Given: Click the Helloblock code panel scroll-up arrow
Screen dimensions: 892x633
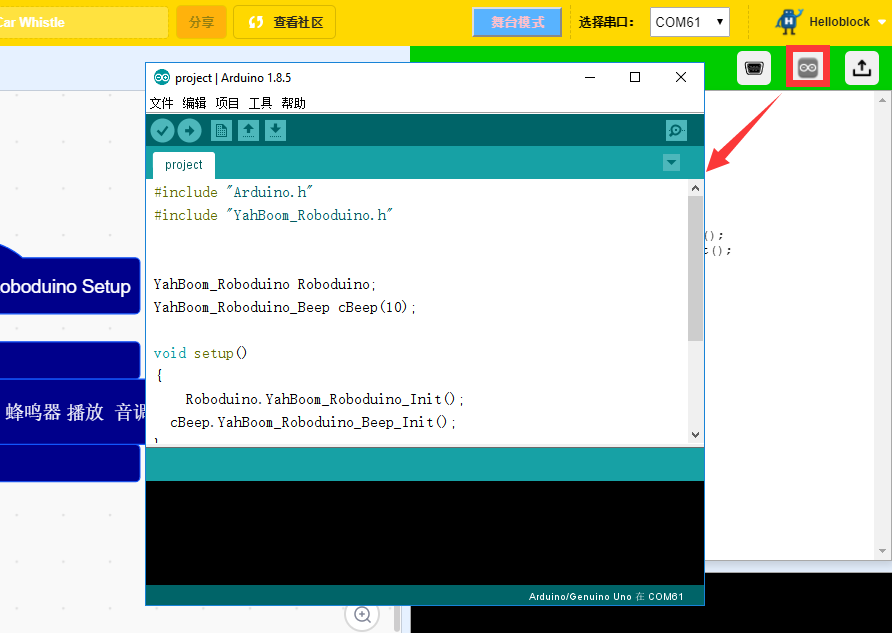Looking at the screenshot, I should [882, 100].
